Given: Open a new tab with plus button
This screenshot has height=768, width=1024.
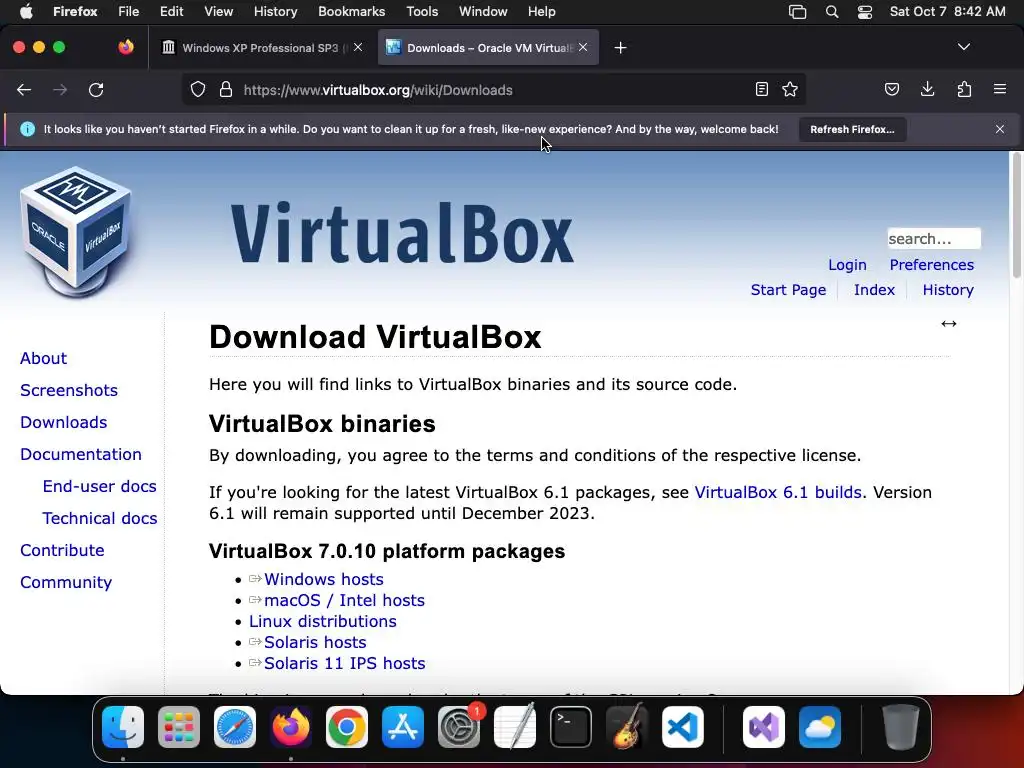Looking at the screenshot, I should coord(620,48).
